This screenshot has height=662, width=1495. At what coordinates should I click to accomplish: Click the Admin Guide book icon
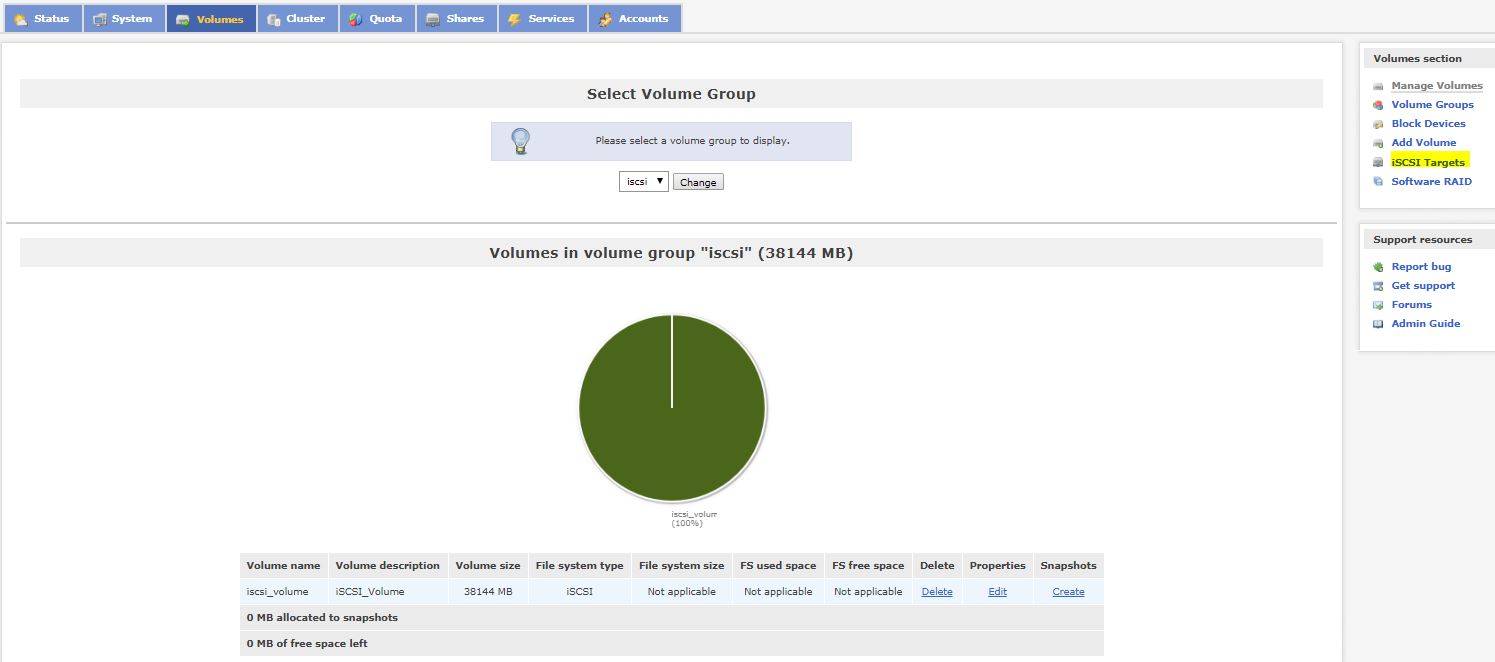pos(1378,324)
